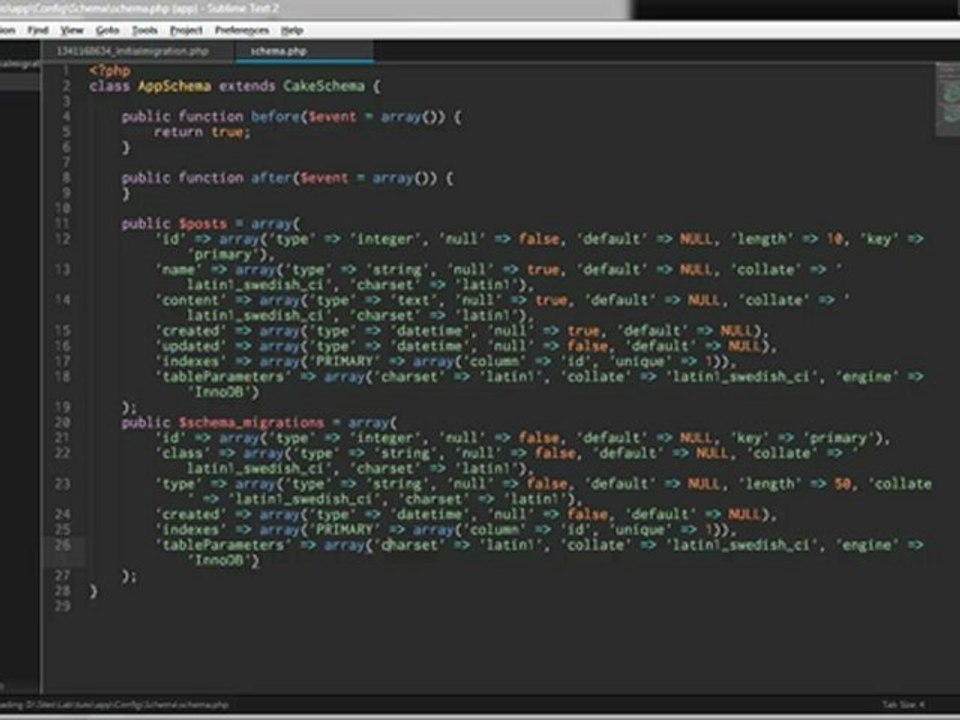Click 'indexes' key on line 25
This screenshot has width=960, height=720.
click(x=190, y=530)
